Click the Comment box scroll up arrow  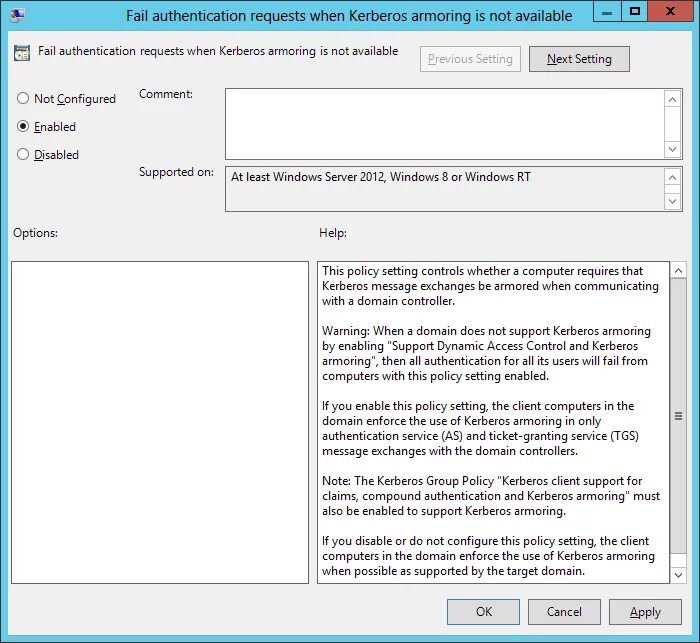pos(673,99)
